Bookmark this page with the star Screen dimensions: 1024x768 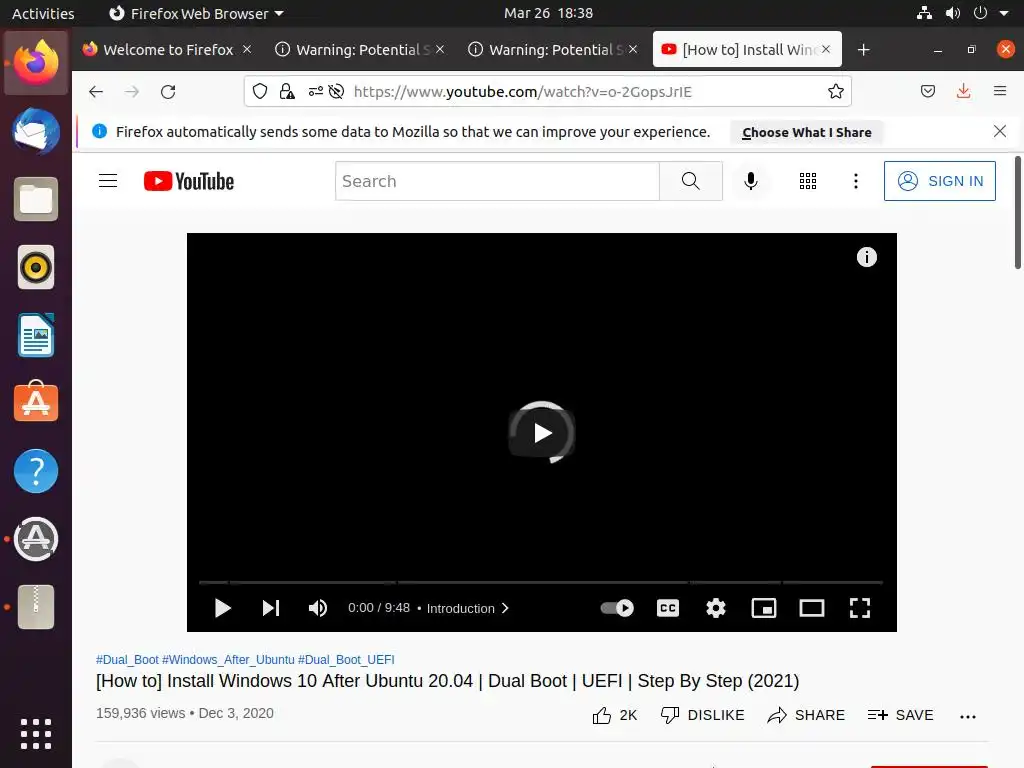click(x=835, y=91)
